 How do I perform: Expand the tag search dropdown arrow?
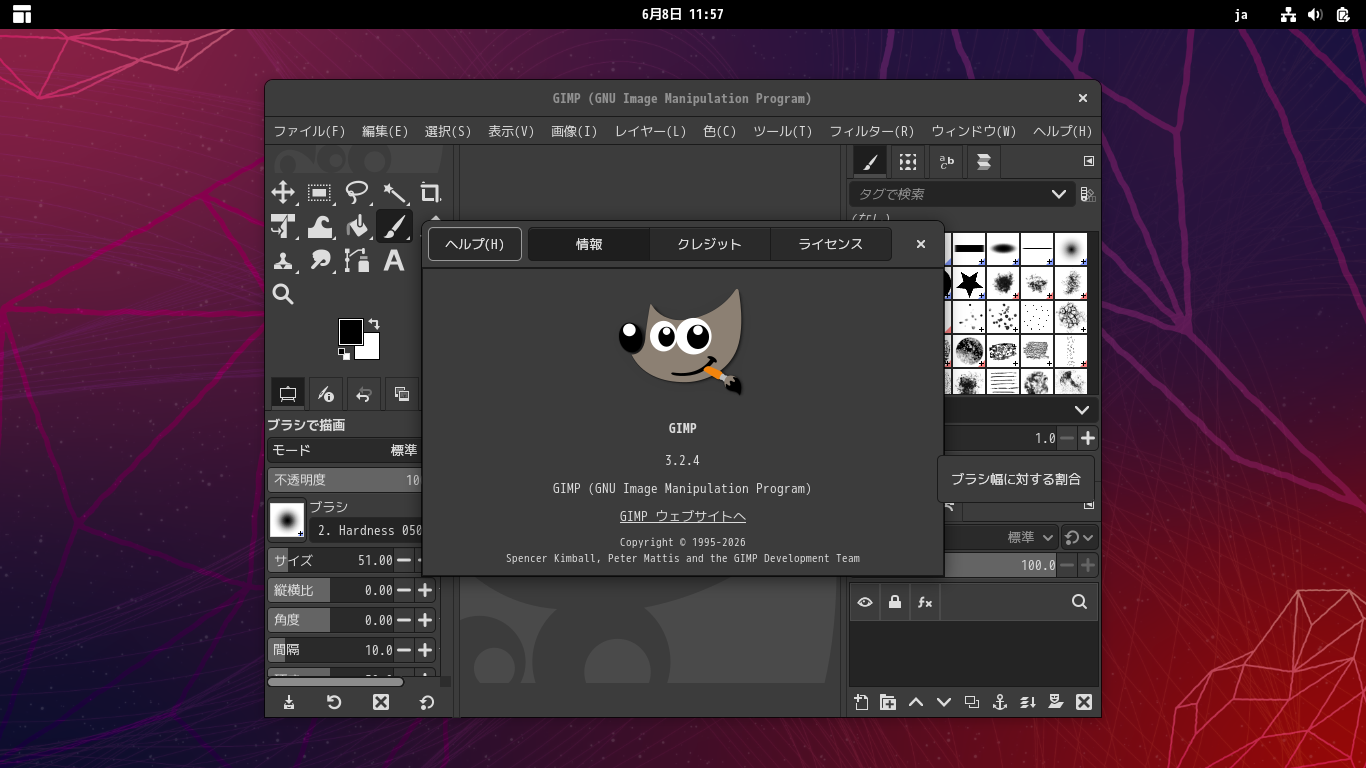click(x=1059, y=194)
